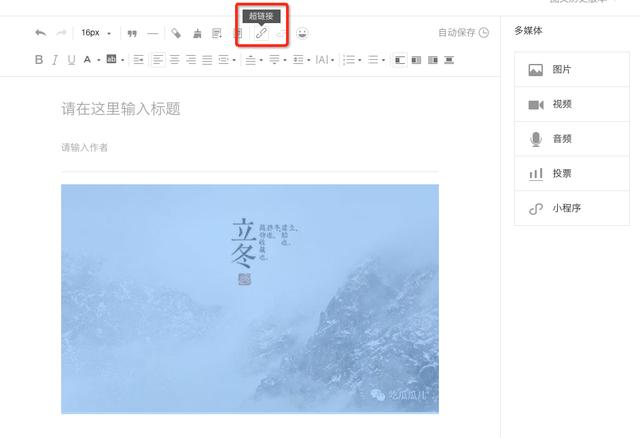Expand the text background color dropdown
Image resolution: width=640 pixels, height=438 pixels.
pos(122,61)
